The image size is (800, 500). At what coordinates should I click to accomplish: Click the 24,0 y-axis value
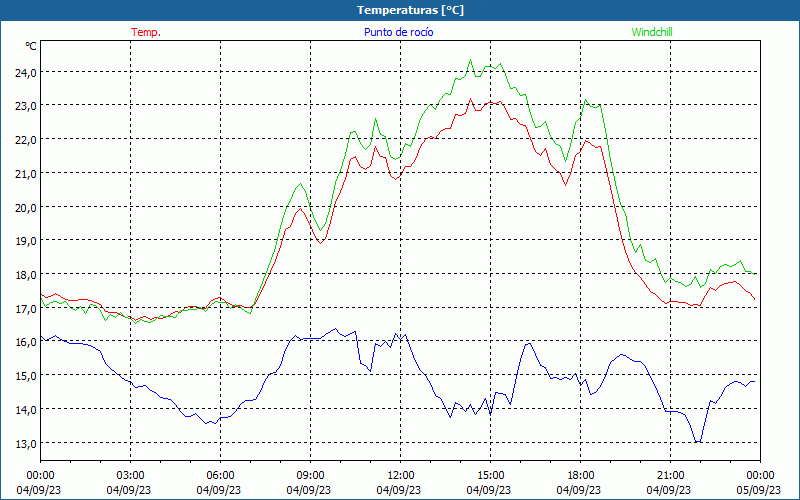(x=26, y=72)
